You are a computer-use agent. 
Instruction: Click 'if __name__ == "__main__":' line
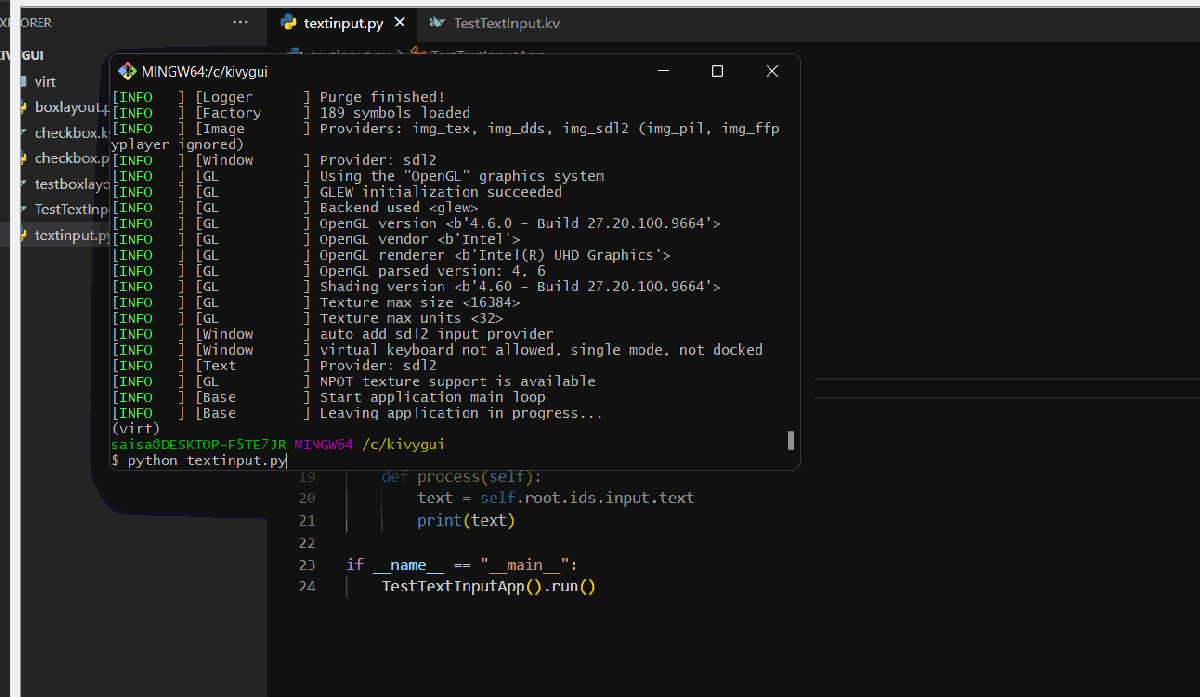point(462,565)
